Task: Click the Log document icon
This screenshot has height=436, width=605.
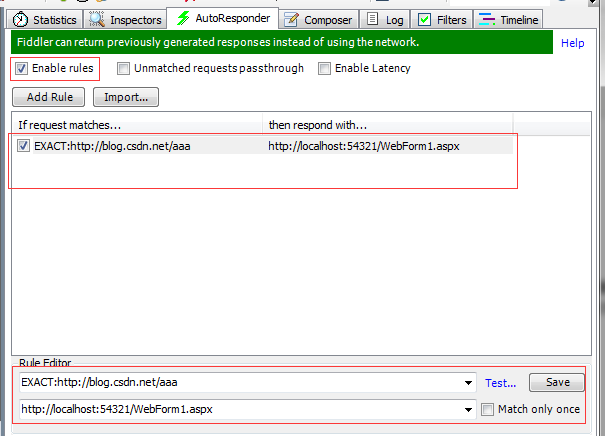Action: [x=371, y=19]
